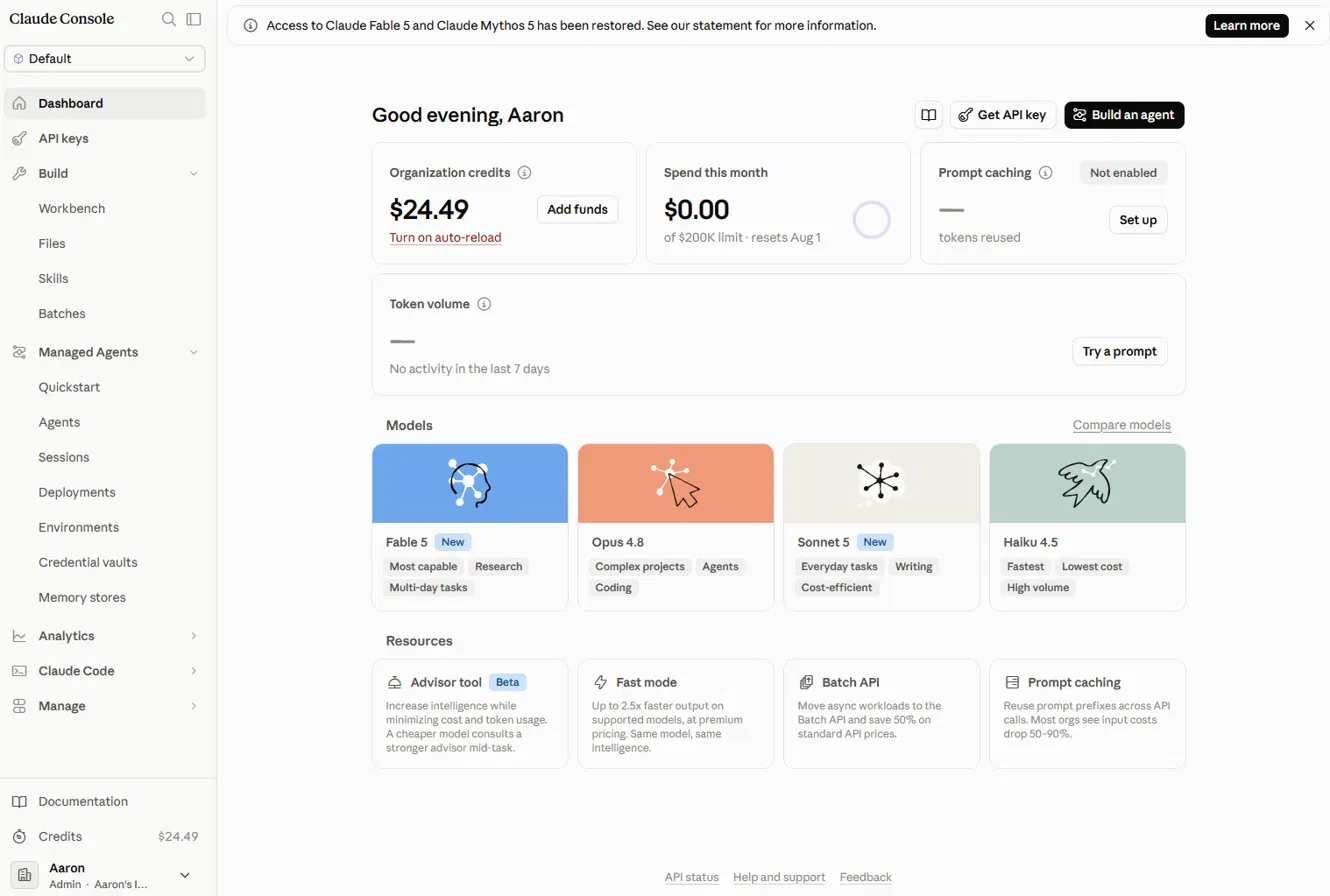
Task: Open Sessions in the sidebar
Action: [x=64, y=457]
